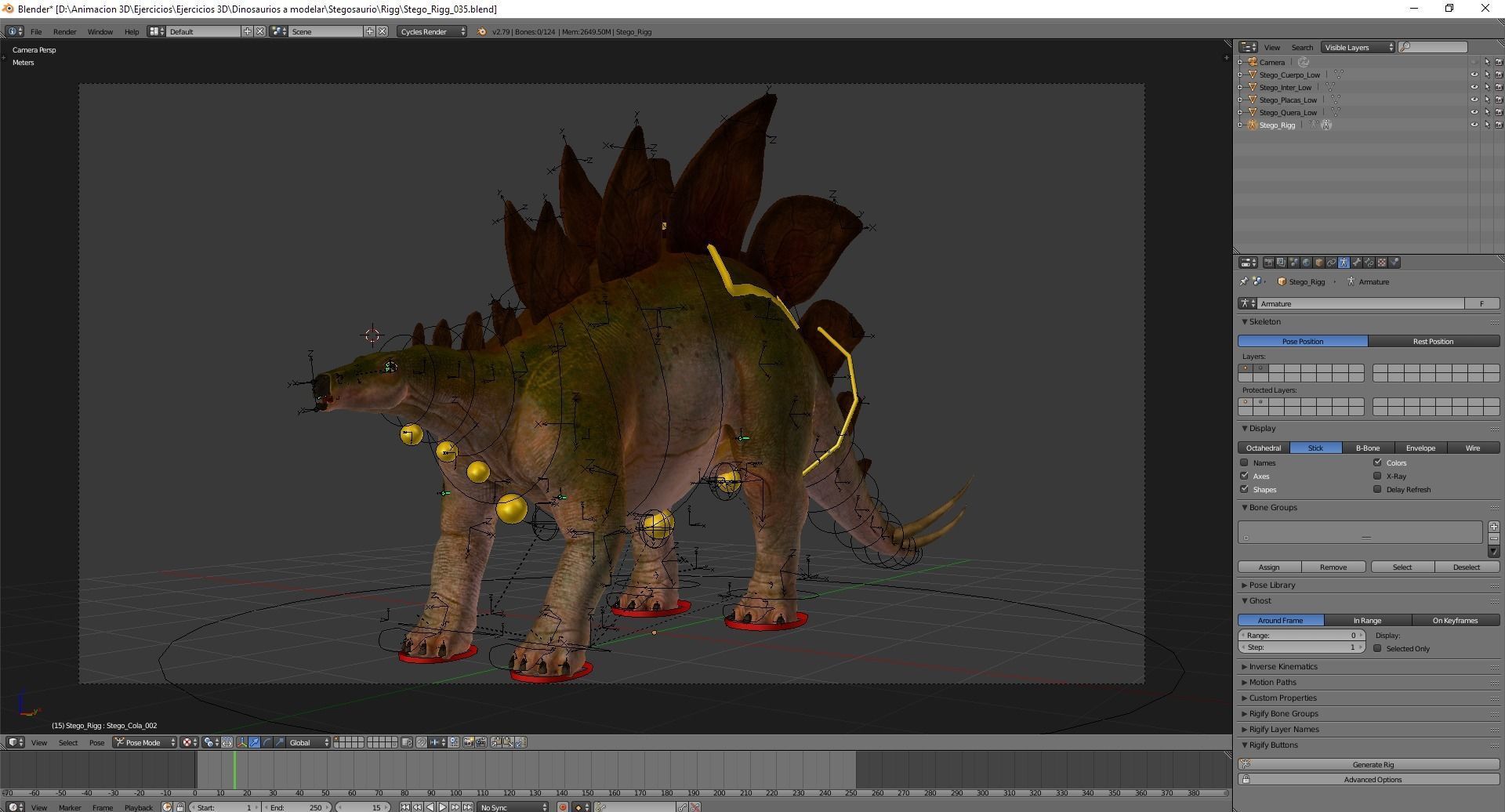Hide Stego_Rigg using its eye icon
The height and width of the screenshot is (812, 1505).
[1474, 125]
